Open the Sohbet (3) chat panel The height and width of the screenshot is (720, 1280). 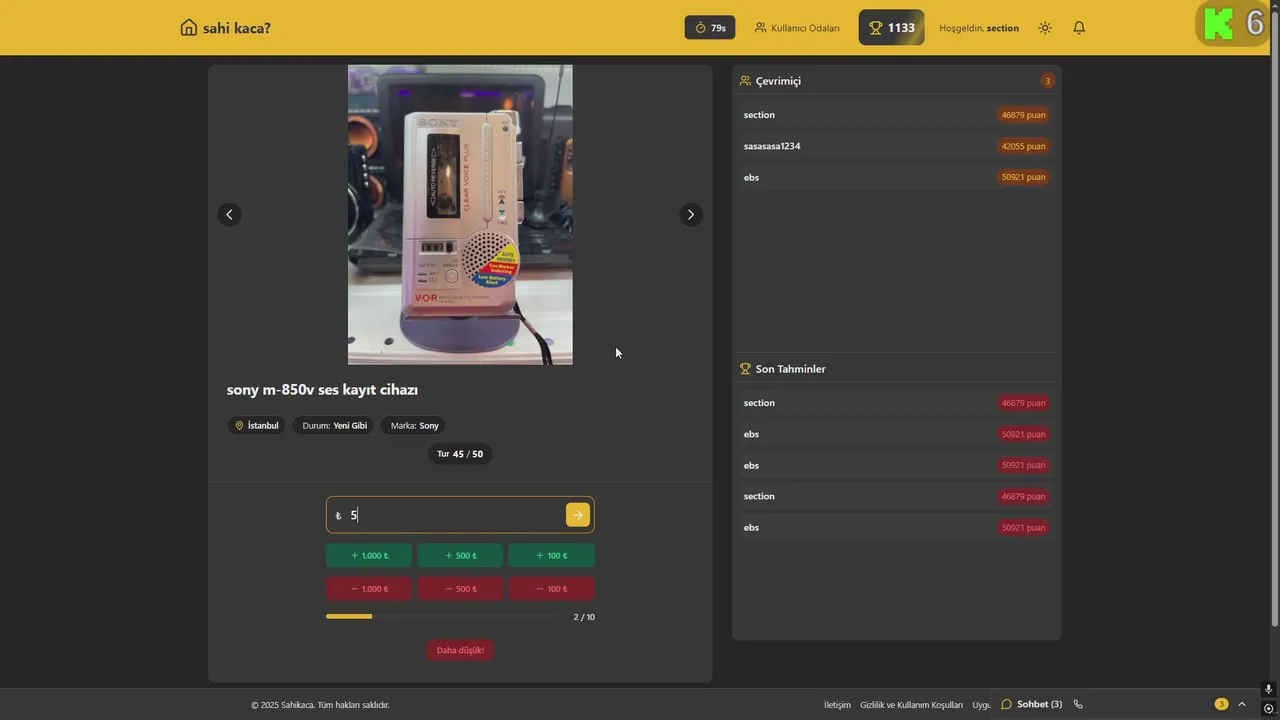point(1032,704)
